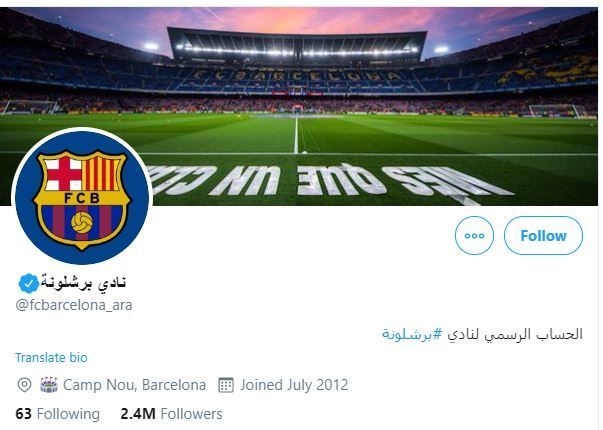
Task: Click the @fcbarcelona_ara handle text
Action: 74,305
